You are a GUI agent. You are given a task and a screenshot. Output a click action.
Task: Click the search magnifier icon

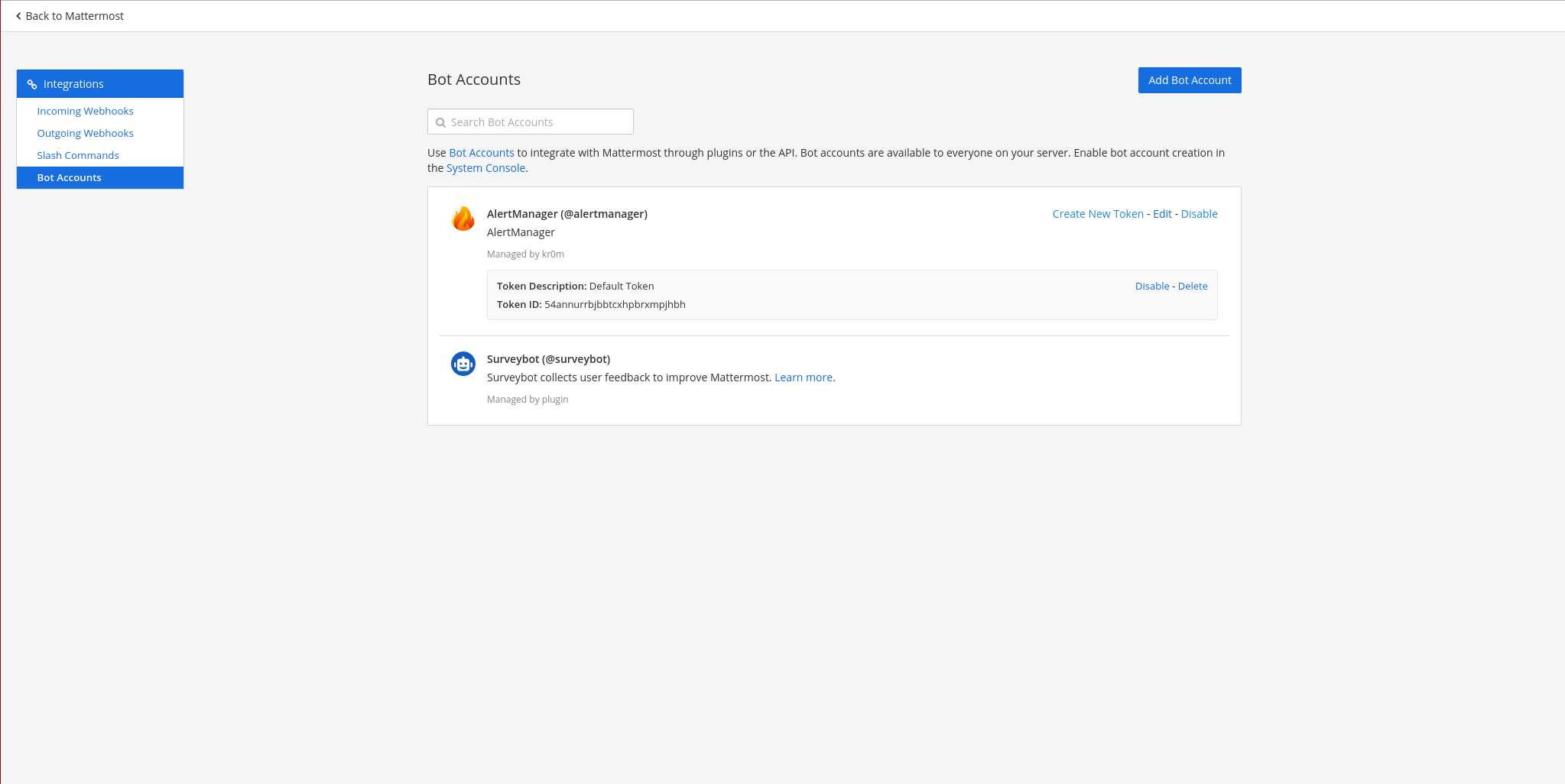click(440, 122)
